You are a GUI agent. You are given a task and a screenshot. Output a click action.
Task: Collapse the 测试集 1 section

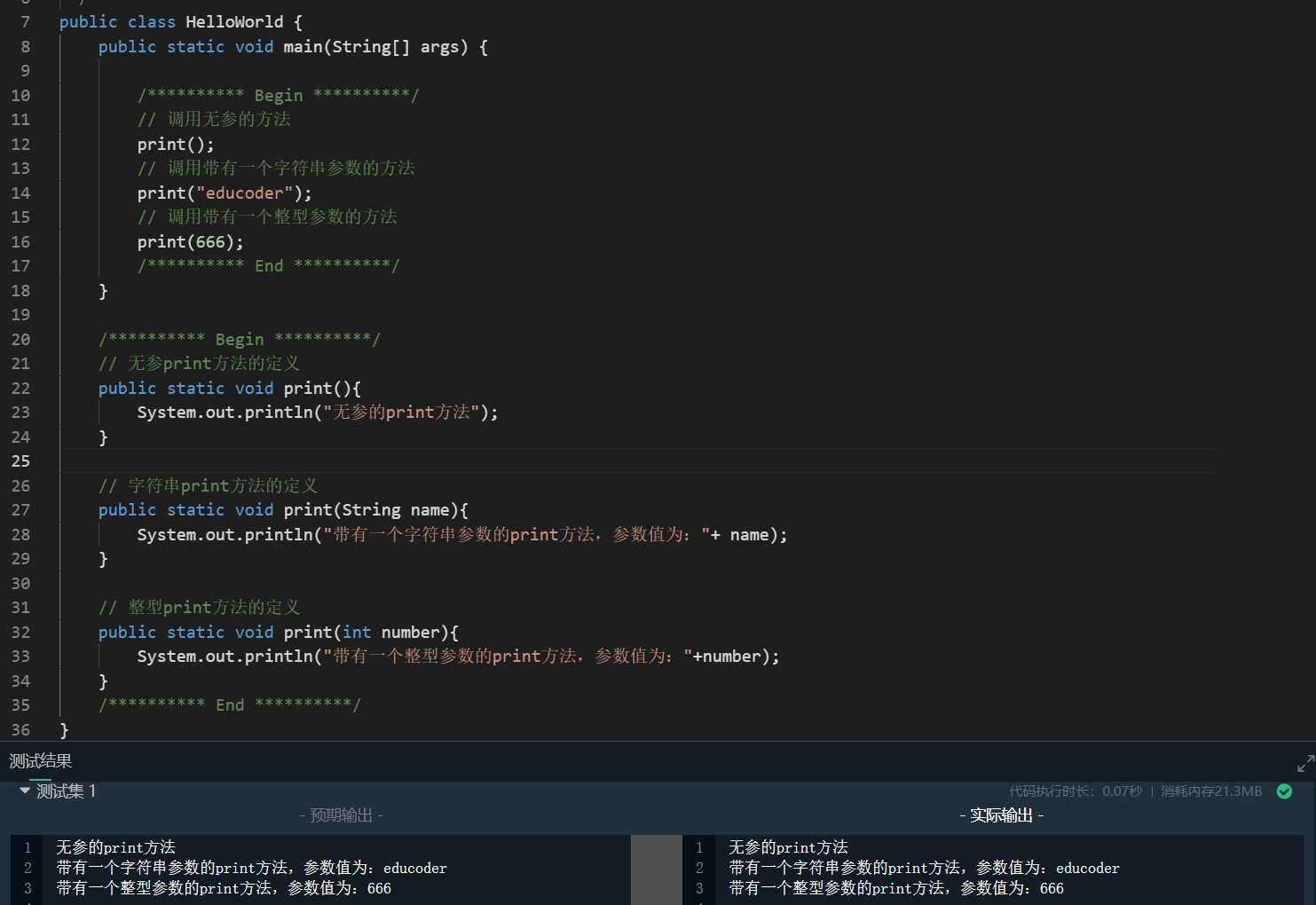pos(25,790)
